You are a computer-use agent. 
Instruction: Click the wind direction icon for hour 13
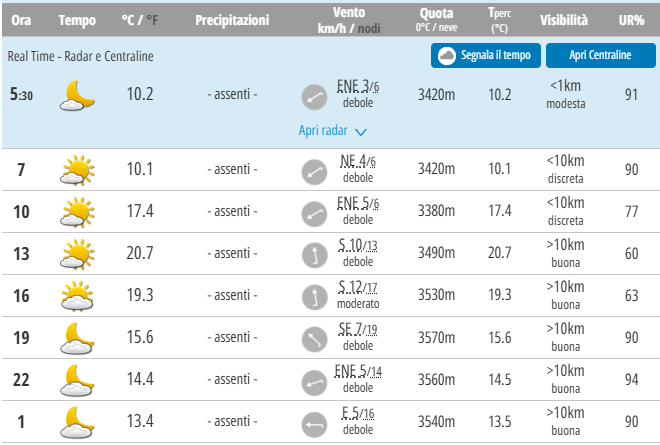pyautogui.click(x=315, y=254)
